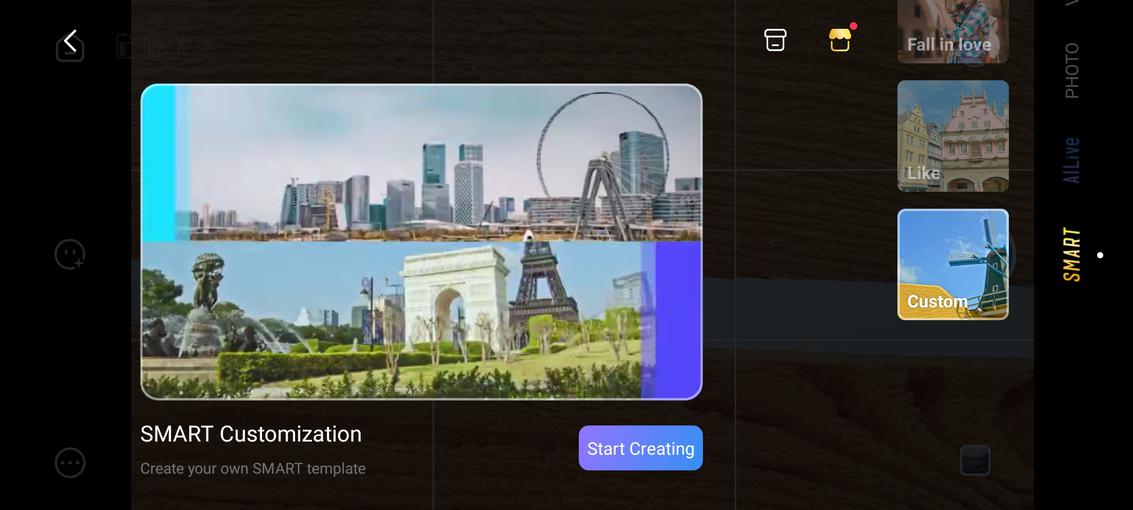1133x510 pixels.
Task: Tap the first dimmed icon beside the back arrow
Action: point(124,46)
